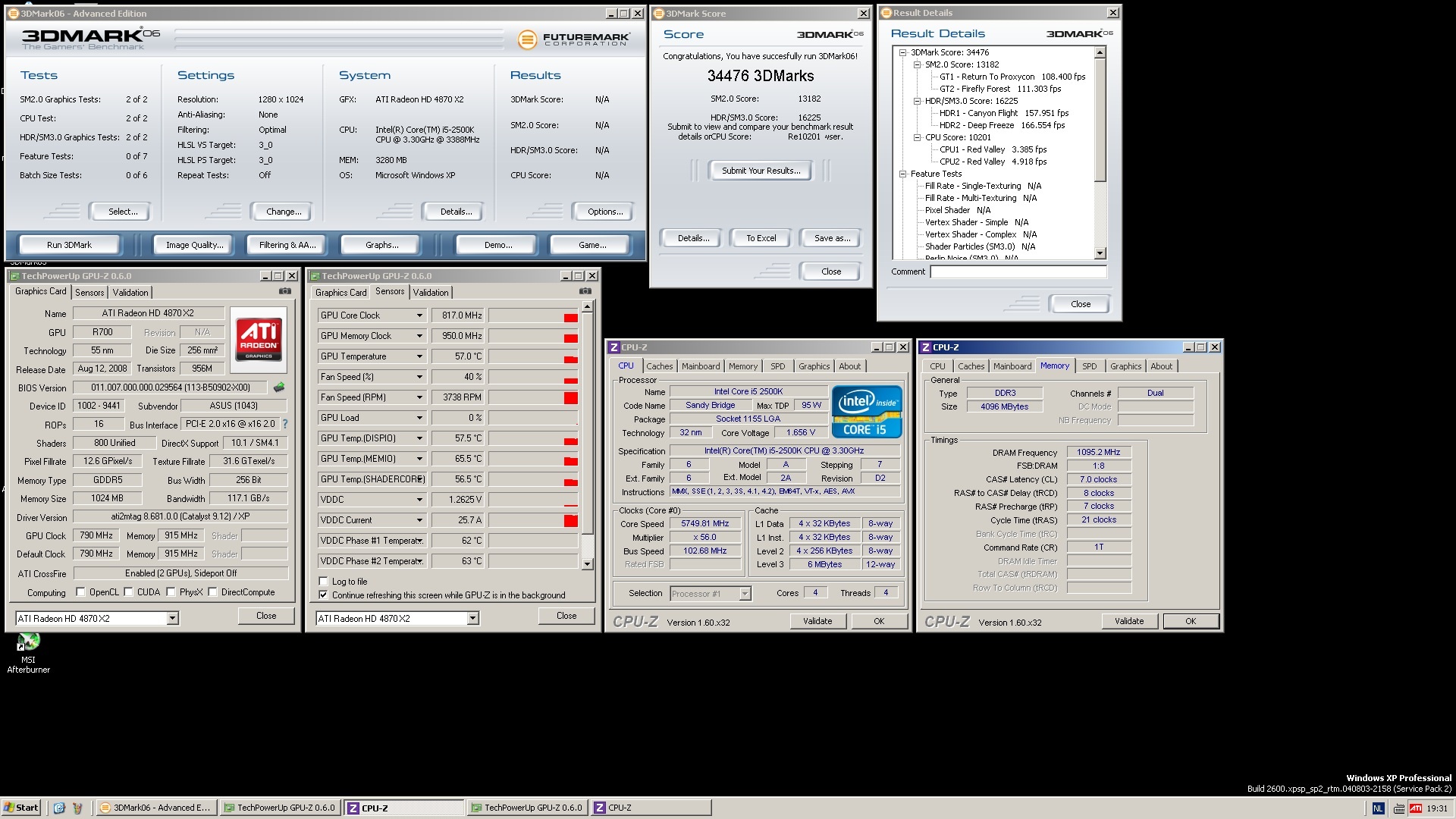This screenshot has height=819, width=1456.
Task: Click the tray icon beside the NL language indicator
Action: [x=1398, y=808]
